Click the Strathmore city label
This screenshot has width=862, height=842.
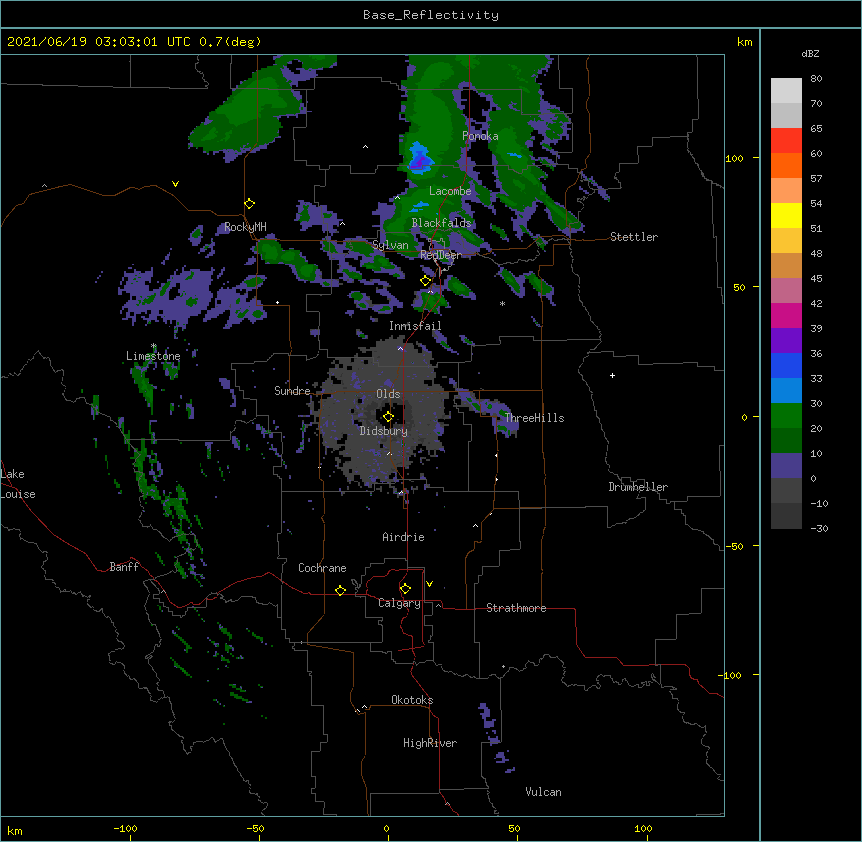click(516, 608)
